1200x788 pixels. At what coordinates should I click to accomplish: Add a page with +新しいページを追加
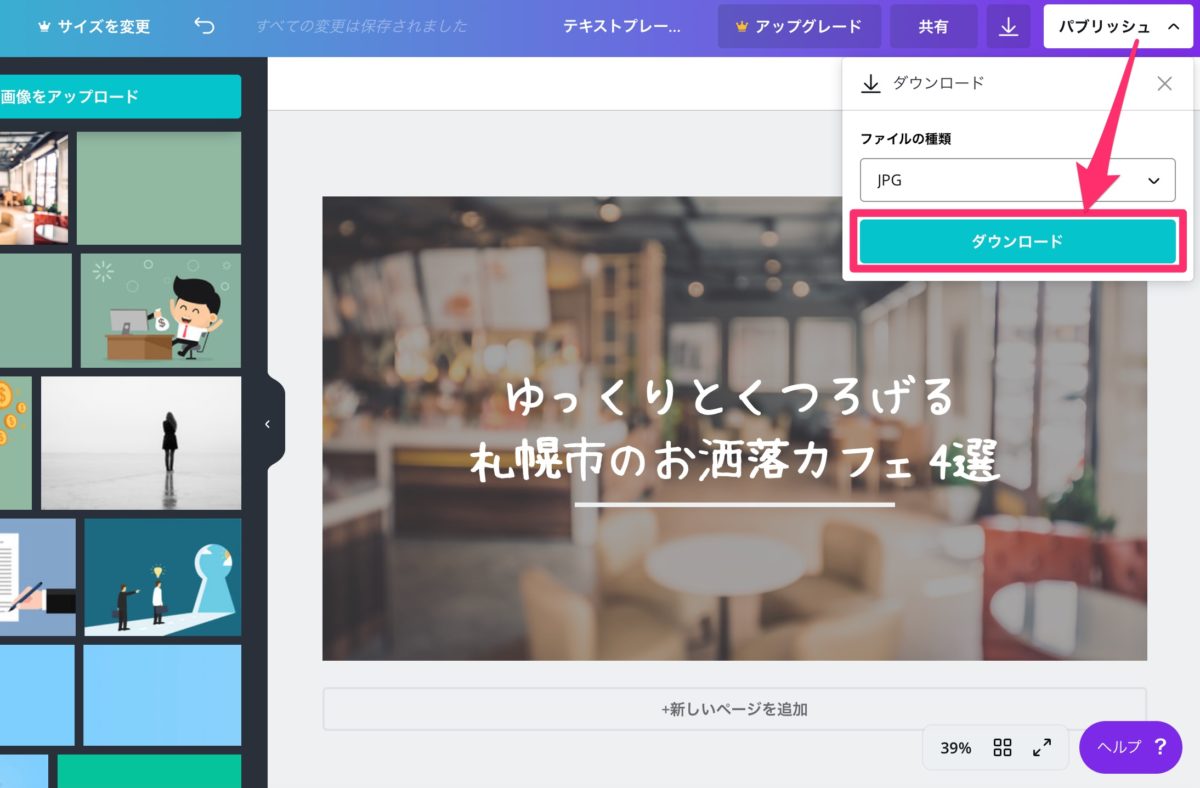(734, 709)
